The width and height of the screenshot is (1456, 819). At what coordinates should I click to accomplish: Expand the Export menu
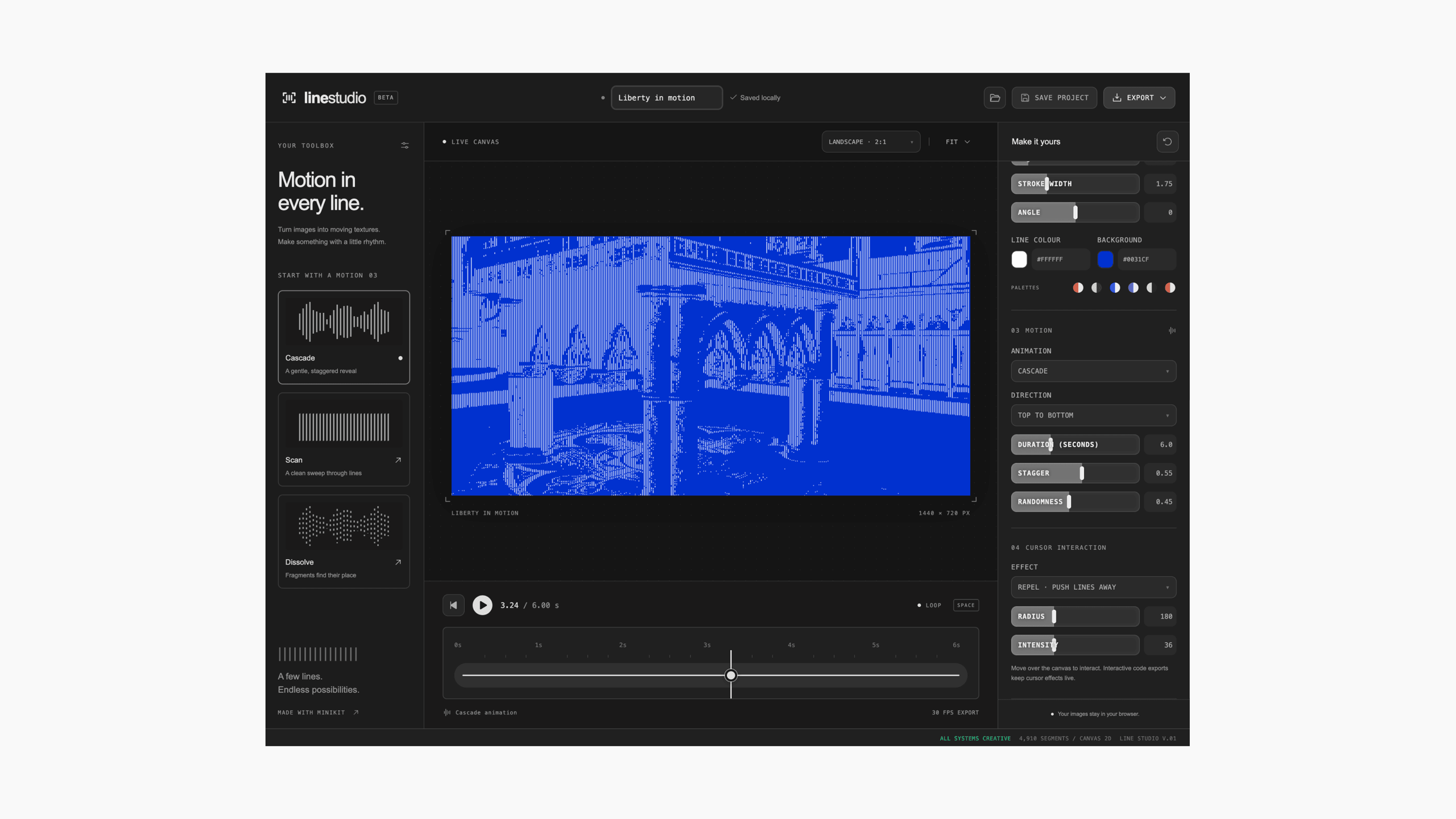click(1139, 98)
